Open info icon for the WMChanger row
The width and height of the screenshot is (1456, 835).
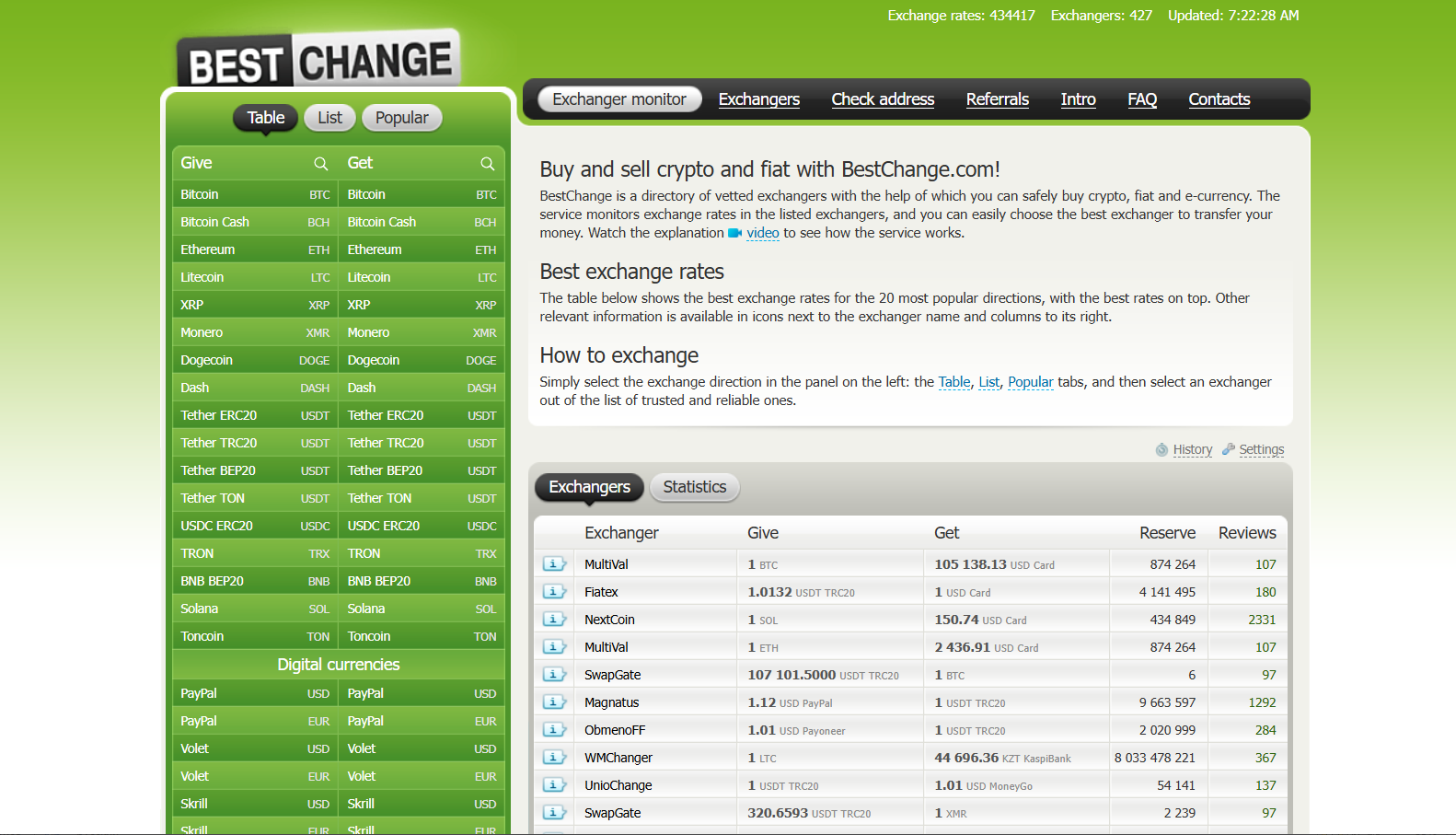click(554, 758)
